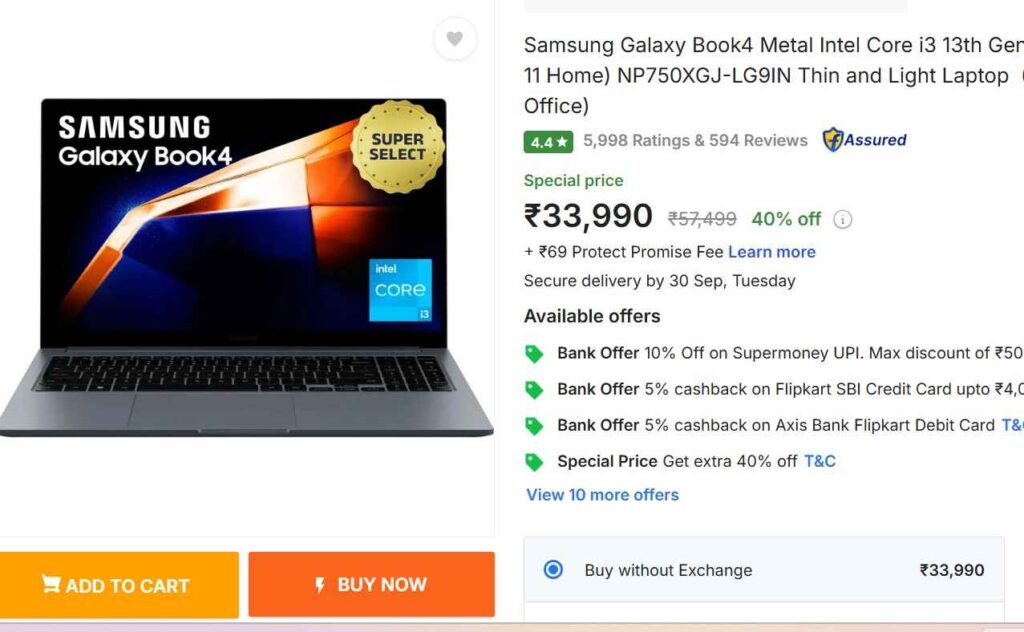1024x632 pixels.
Task: Click the SBI Credit Card offer tag icon
Action: 535,389
